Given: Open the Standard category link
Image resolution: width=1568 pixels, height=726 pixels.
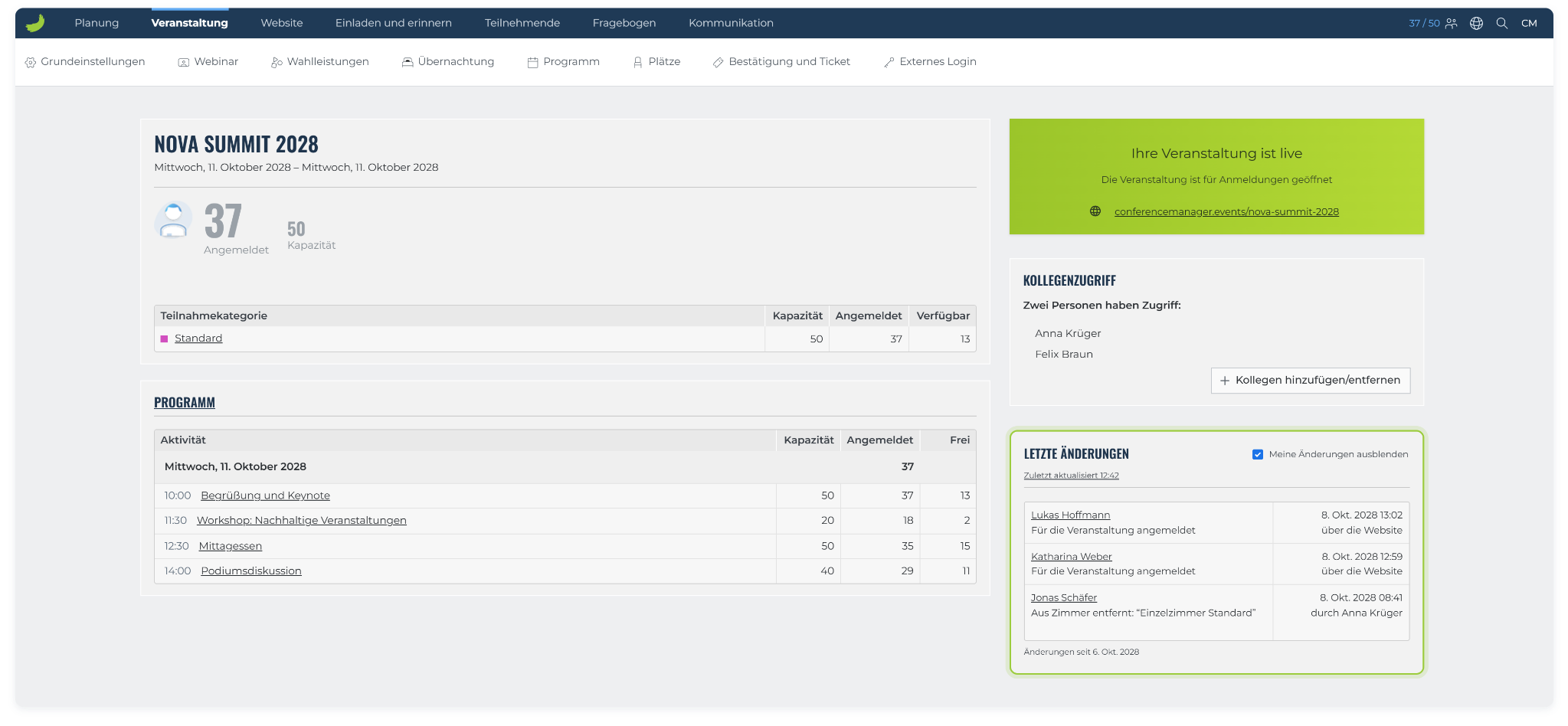Looking at the screenshot, I should point(198,338).
